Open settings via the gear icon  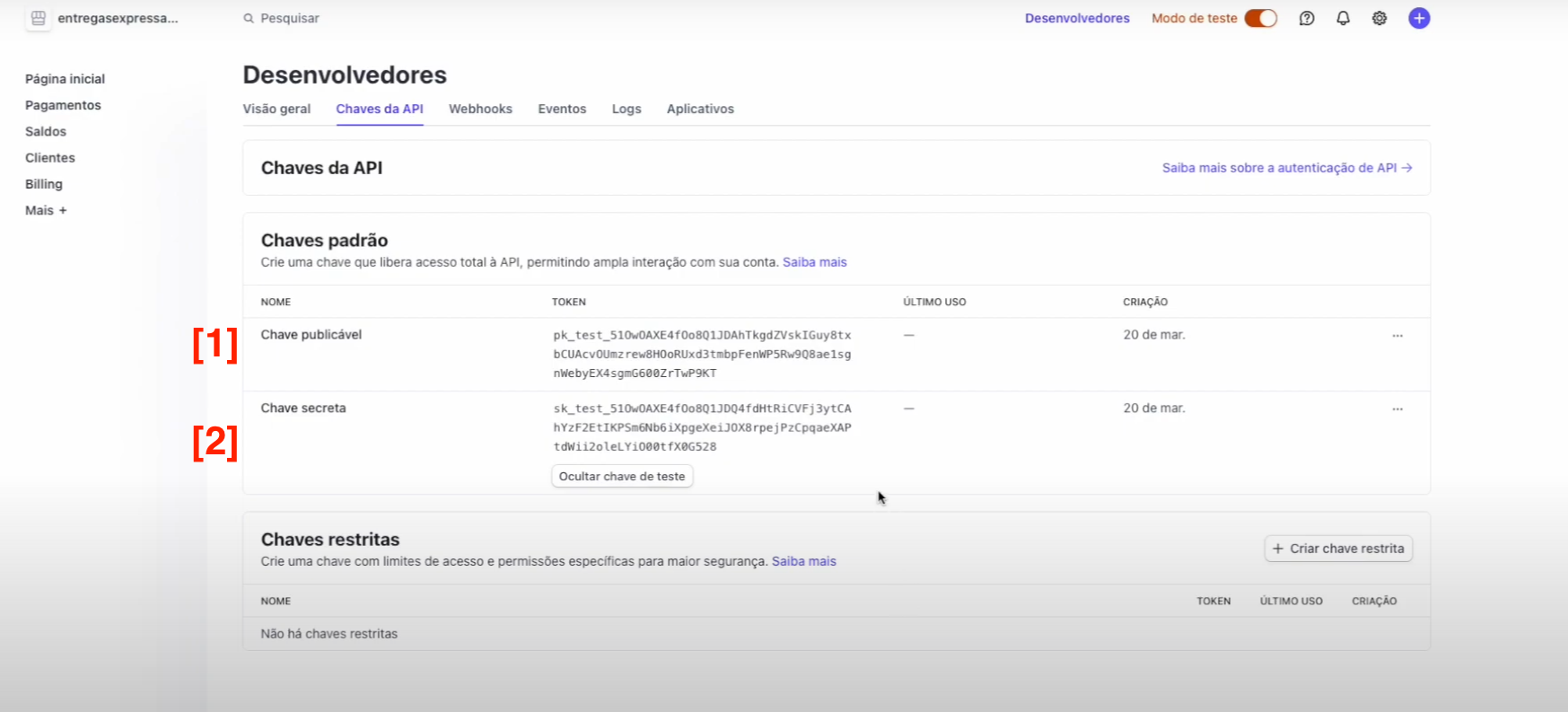click(x=1380, y=18)
